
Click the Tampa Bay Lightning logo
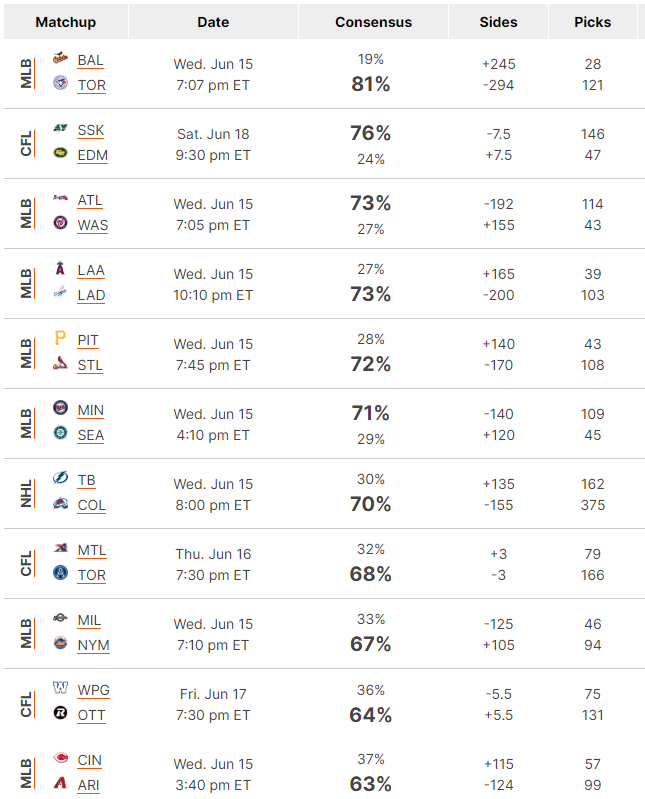(60, 477)
